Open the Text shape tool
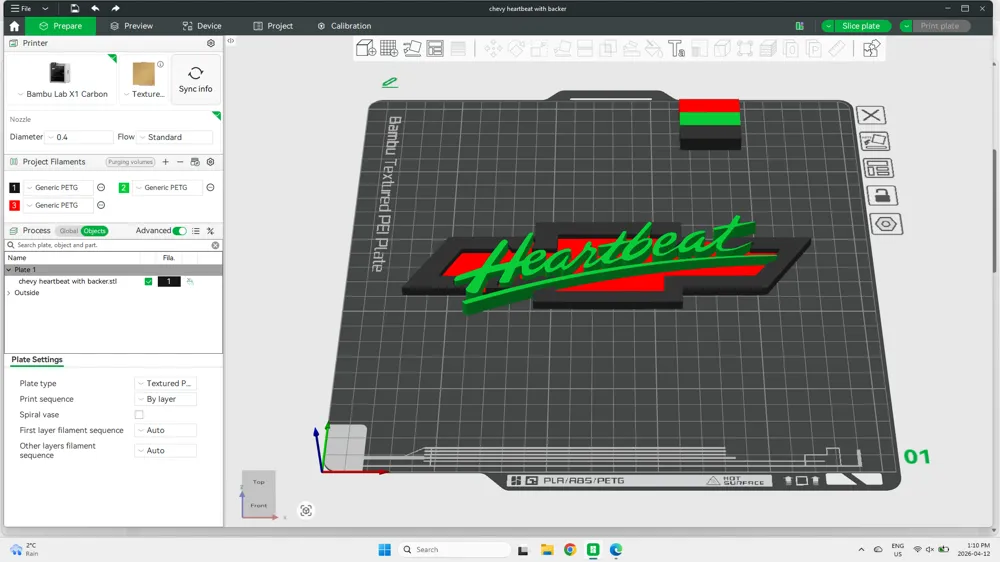The width and height of the screenshot is (1000, 562). click(x=676, y=48)
